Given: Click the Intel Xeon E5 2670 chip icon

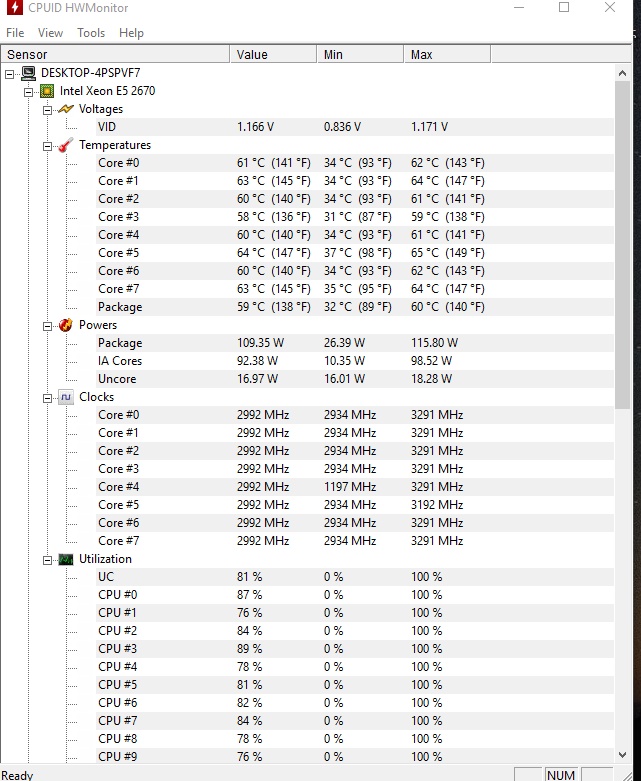Looking at the screenshot, I should pos(47,91).
